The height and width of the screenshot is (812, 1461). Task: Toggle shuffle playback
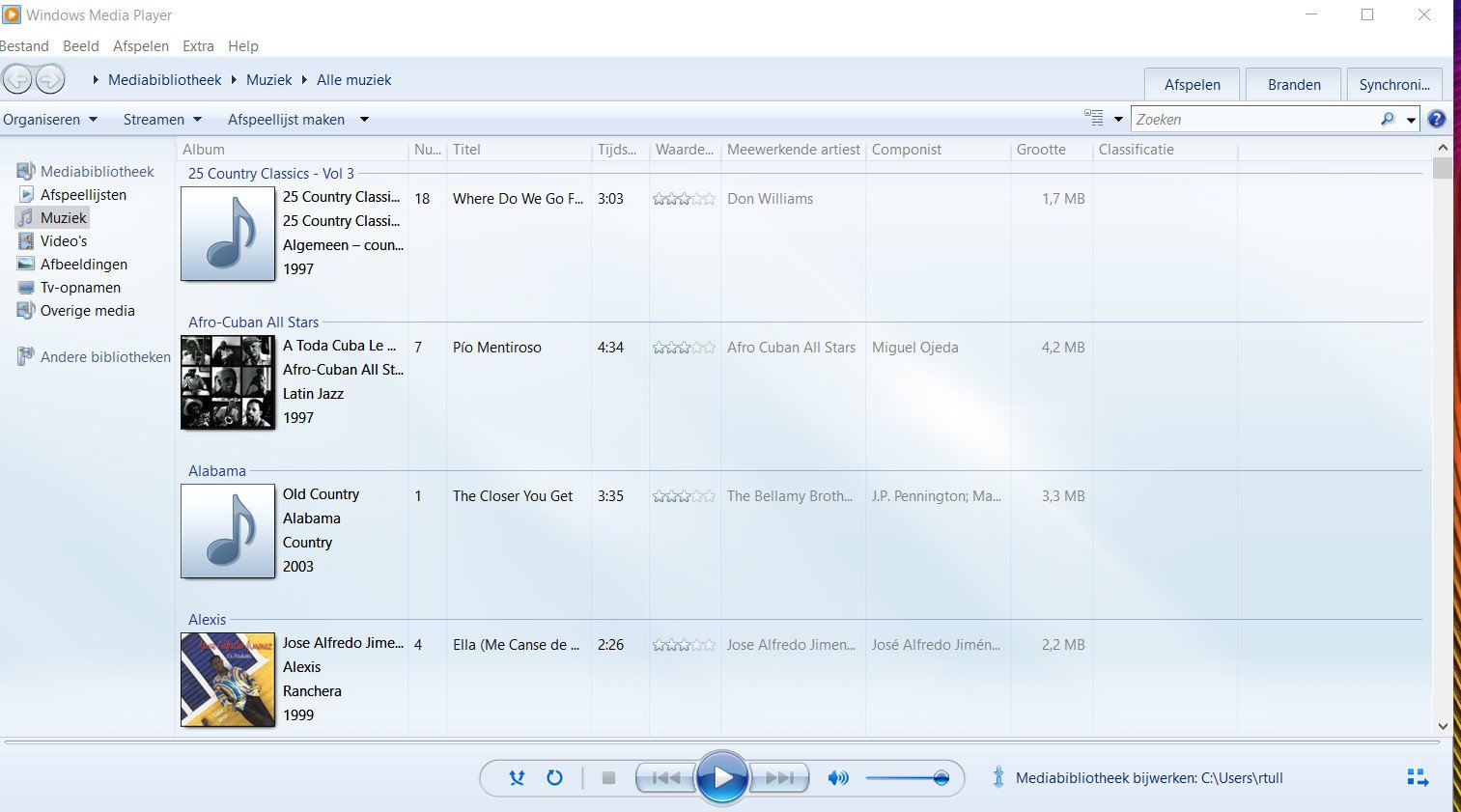517,778
